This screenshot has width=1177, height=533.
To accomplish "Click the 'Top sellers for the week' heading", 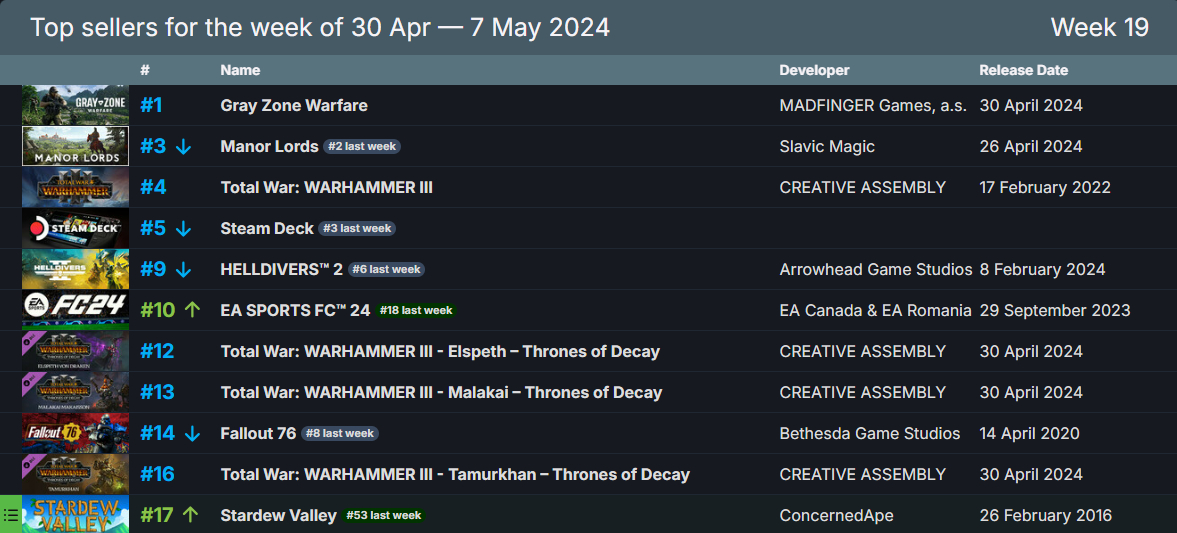I will point(320,27).
